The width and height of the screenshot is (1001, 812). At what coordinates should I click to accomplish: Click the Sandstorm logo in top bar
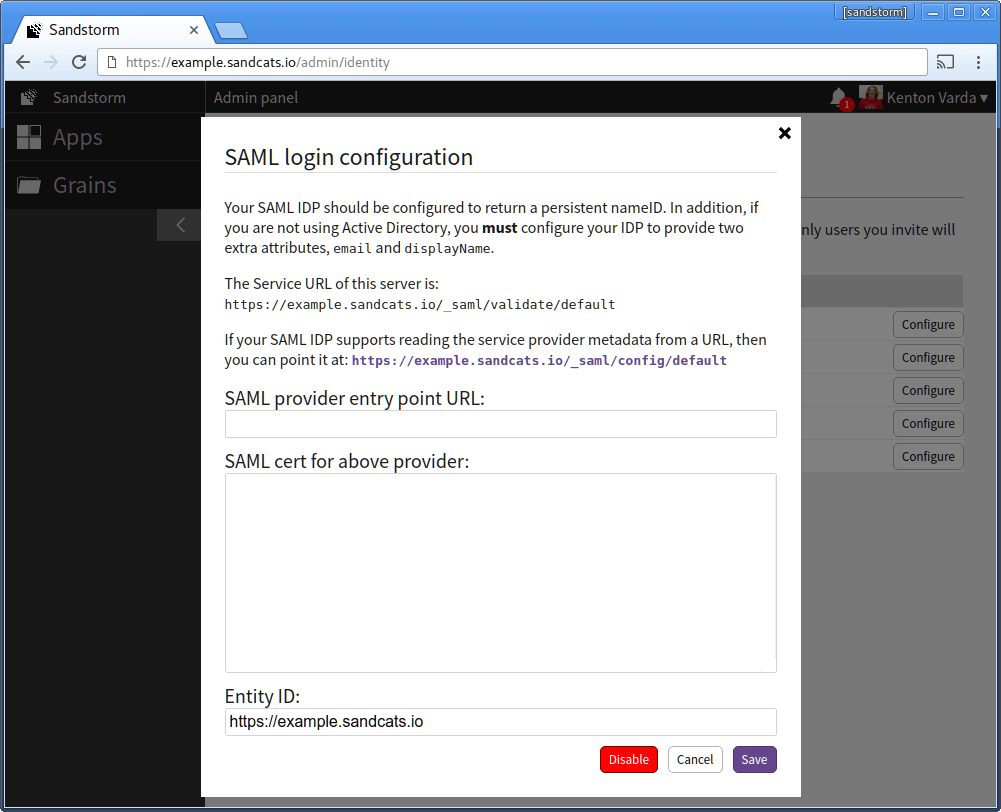click(29, 98)
